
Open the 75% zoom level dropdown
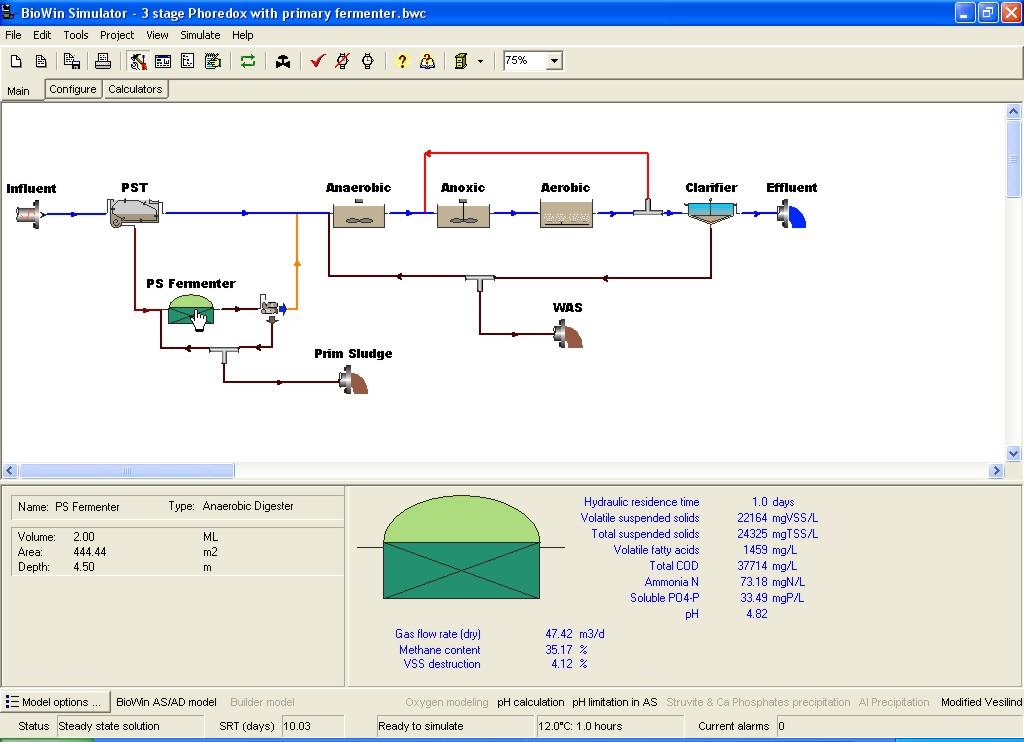[554, 61]
